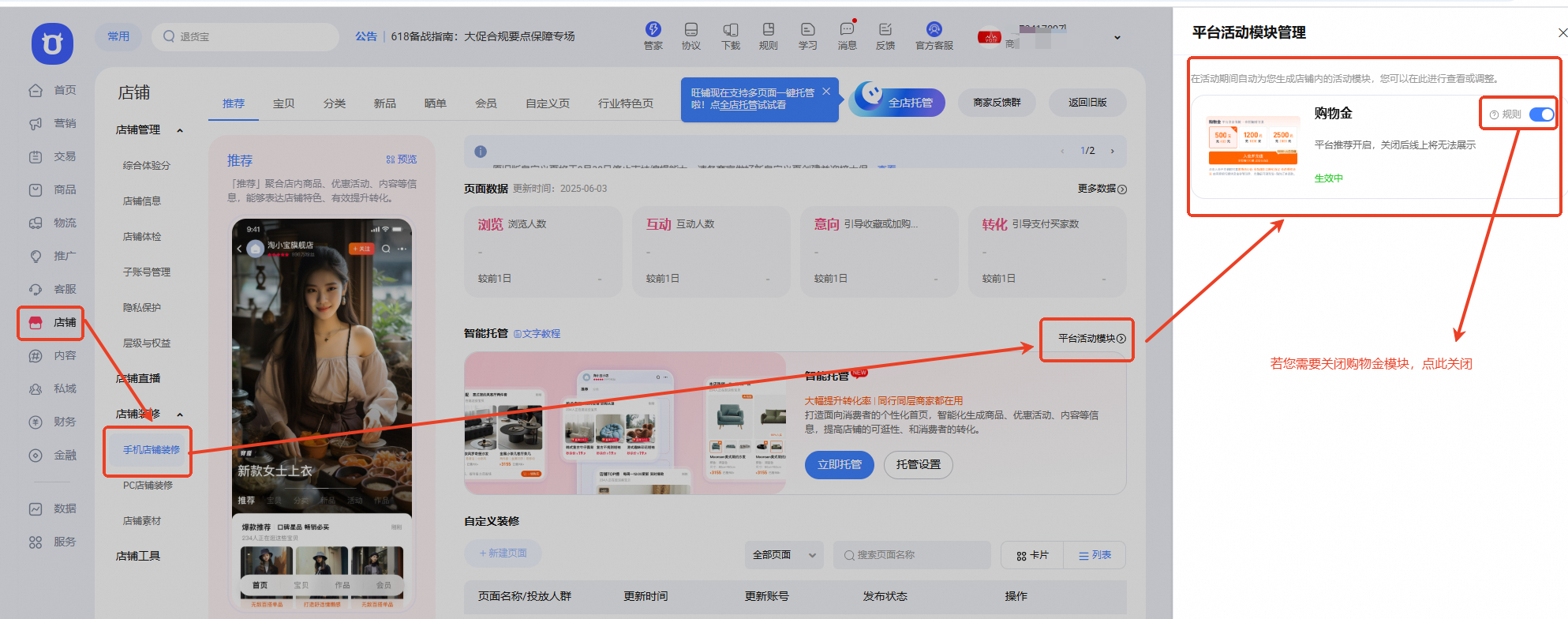
Task: Open 交易 in left sidebar
Action: (x=53, y=156)
